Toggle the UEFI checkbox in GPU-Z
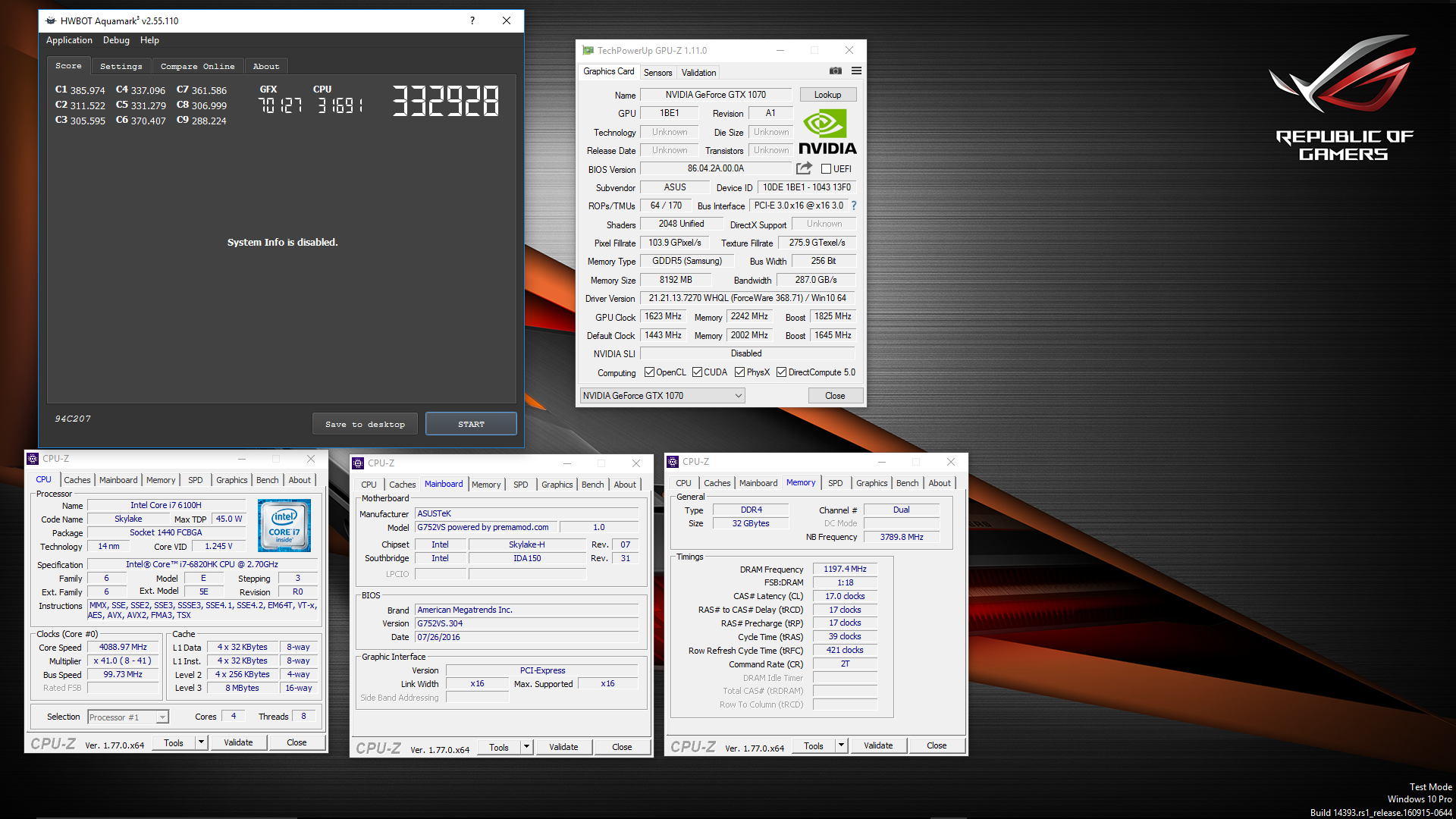Screen dimensions: 1456x819 tap(826, 169)
